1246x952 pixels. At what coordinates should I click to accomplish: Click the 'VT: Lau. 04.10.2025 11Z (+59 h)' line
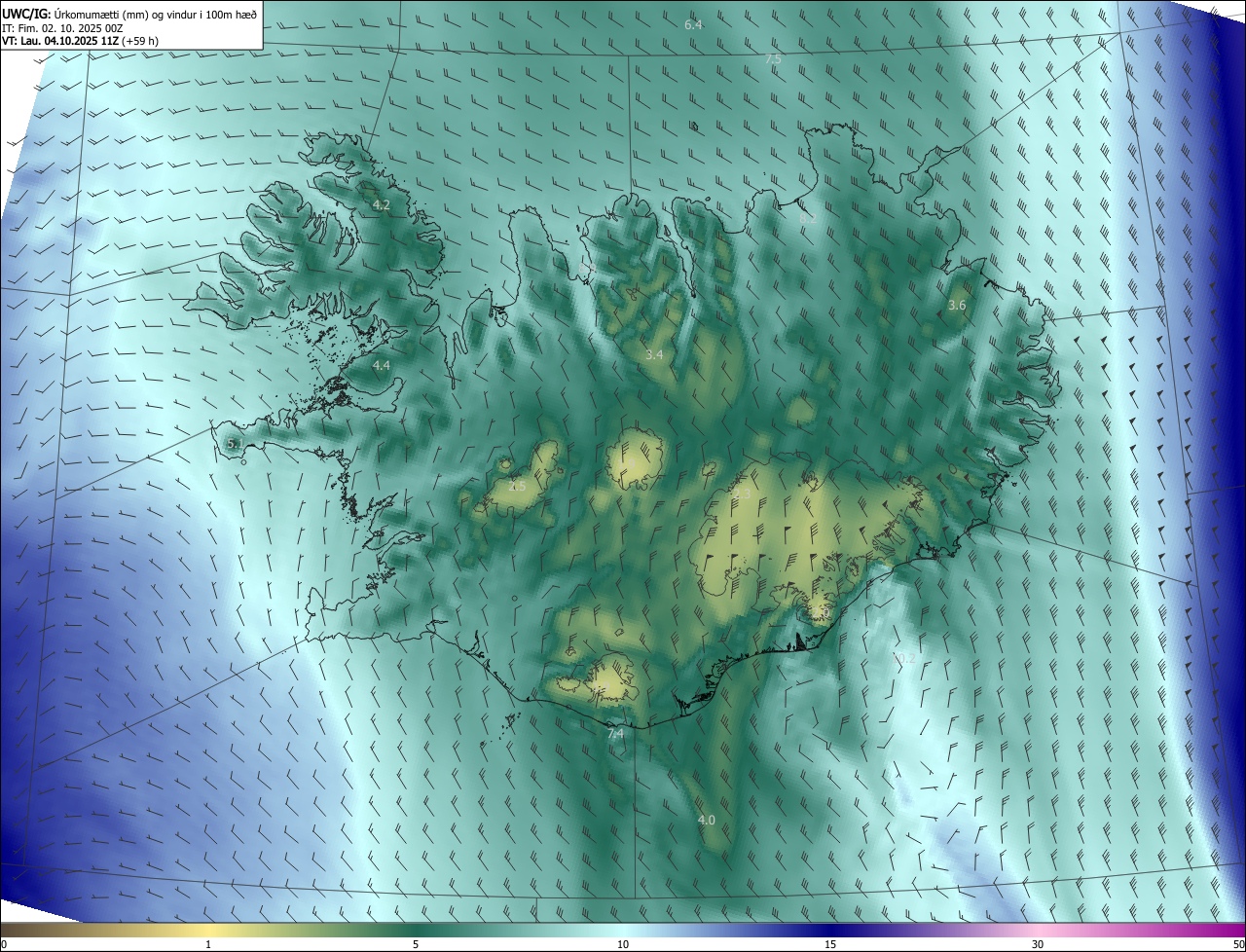pyautogui.click(x=80, y=41)
